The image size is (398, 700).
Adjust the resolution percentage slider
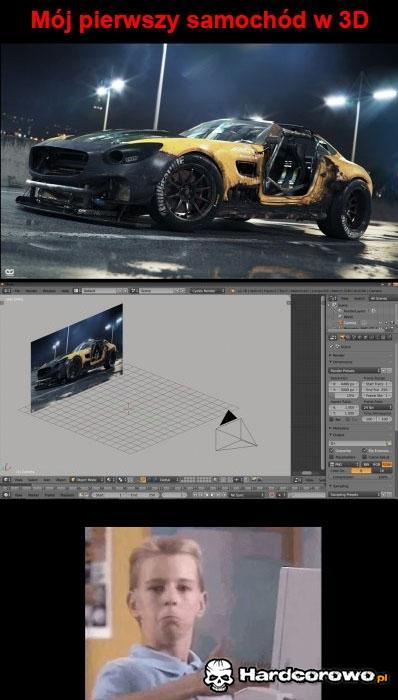pos(344,396)
